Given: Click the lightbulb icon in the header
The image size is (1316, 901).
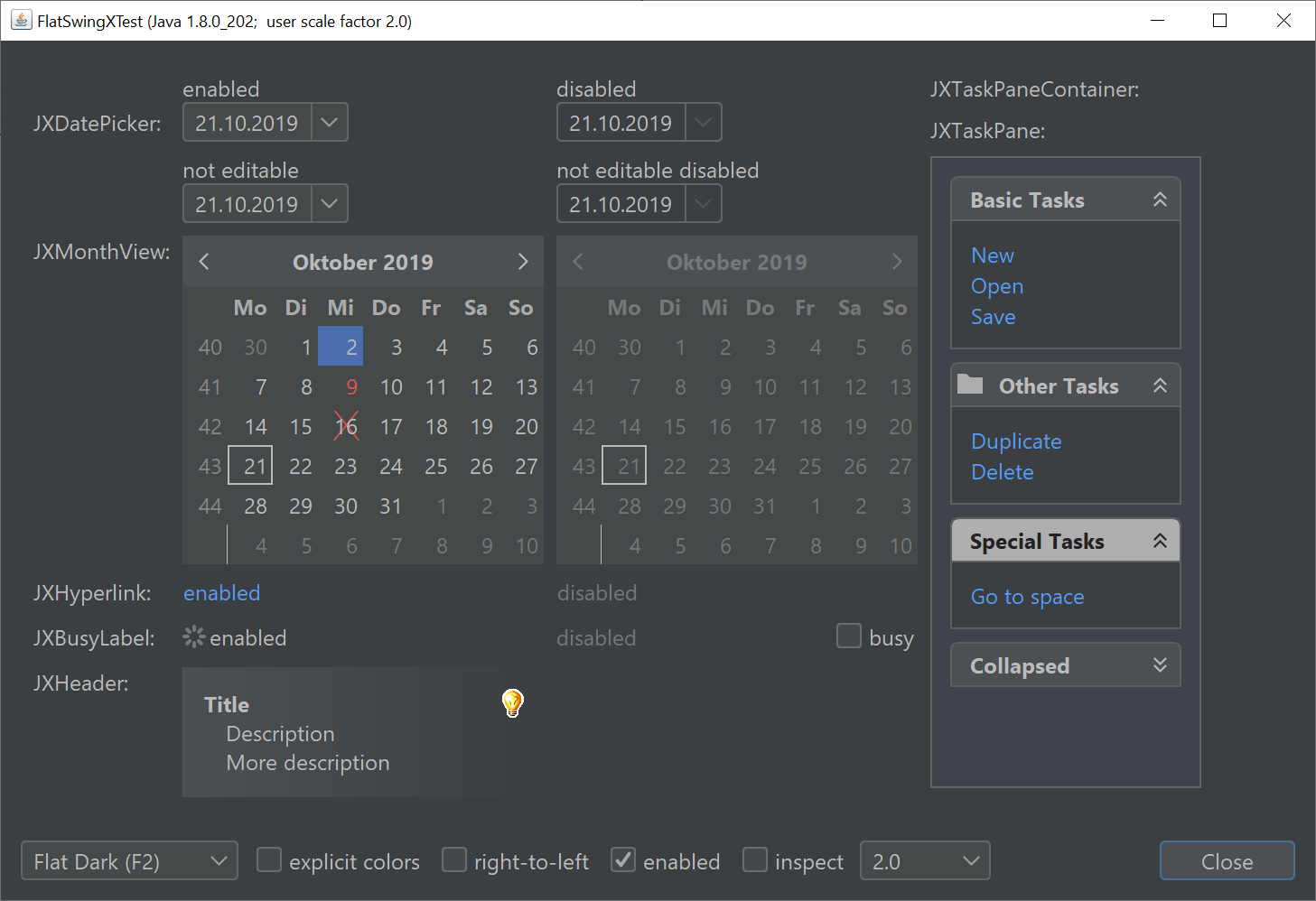Looking at the screenshot, I should click(x=512, y=702).
